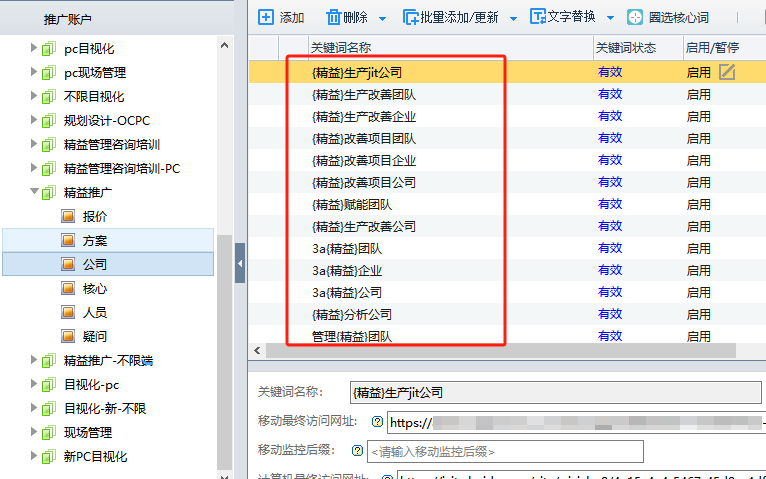766x479 pixels.
Task: Select the 方案 unit
Action: 108,240
